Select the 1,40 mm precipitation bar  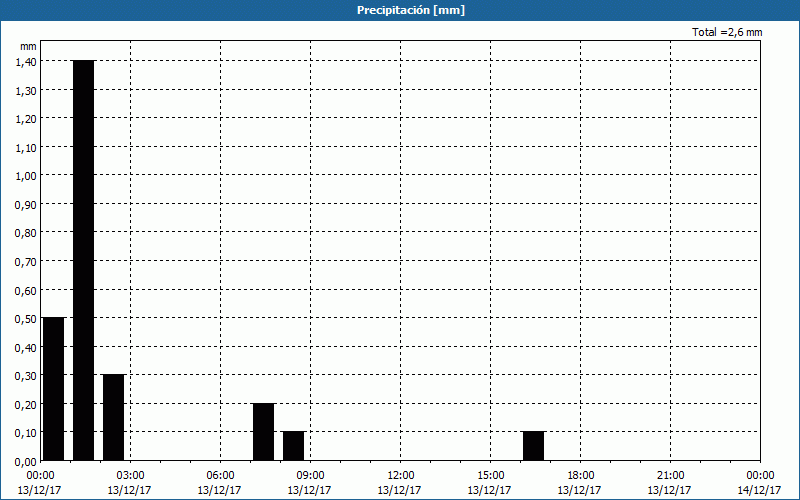[84, 260]
